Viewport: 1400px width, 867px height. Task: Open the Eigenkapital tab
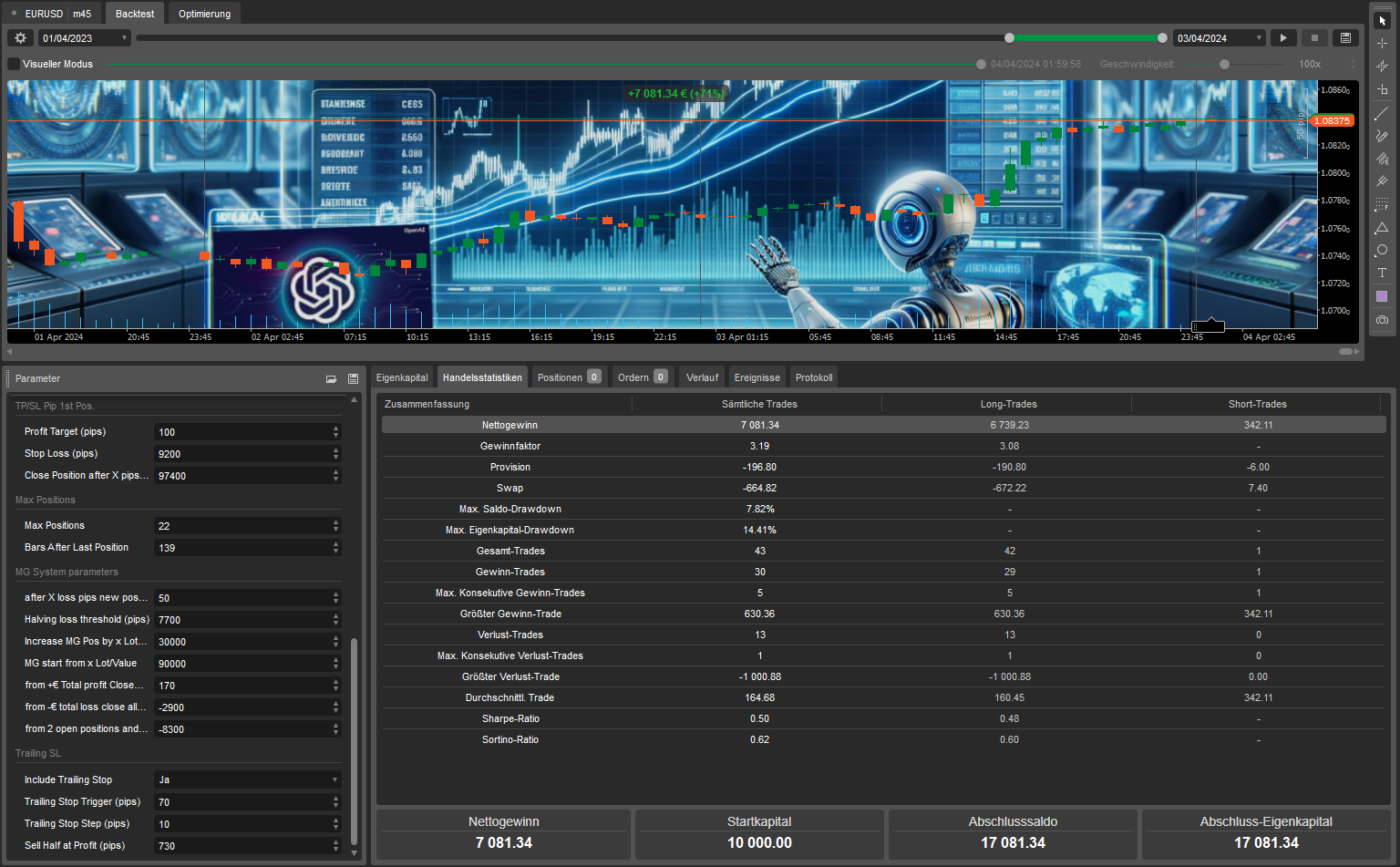(402, 377)
